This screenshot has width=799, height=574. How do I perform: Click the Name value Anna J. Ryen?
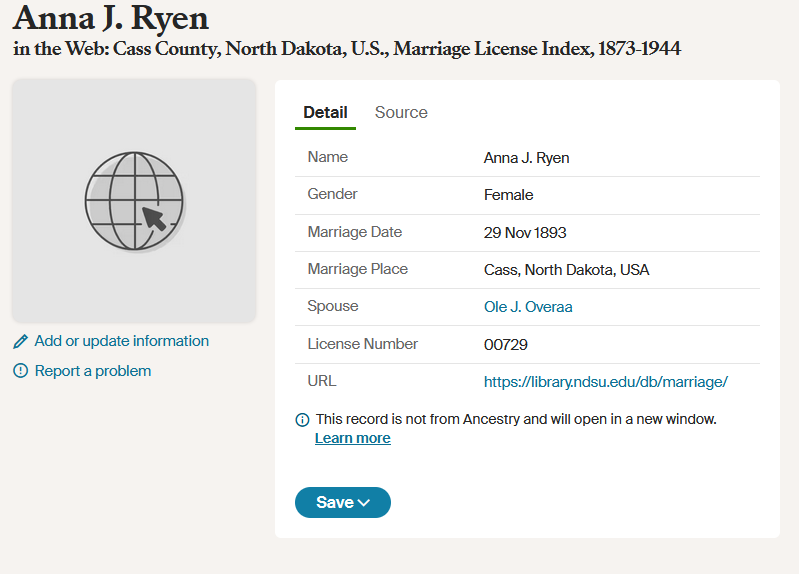(526, 158)
